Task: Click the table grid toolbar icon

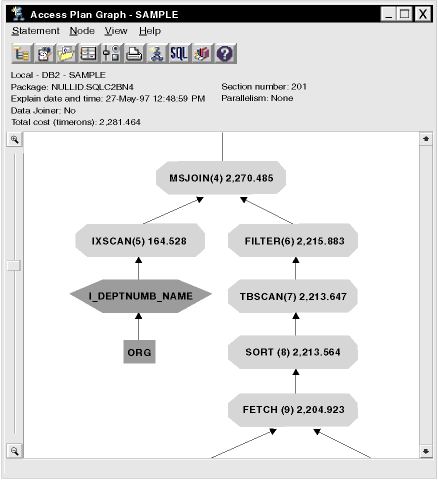Action: tap(89, 53)
